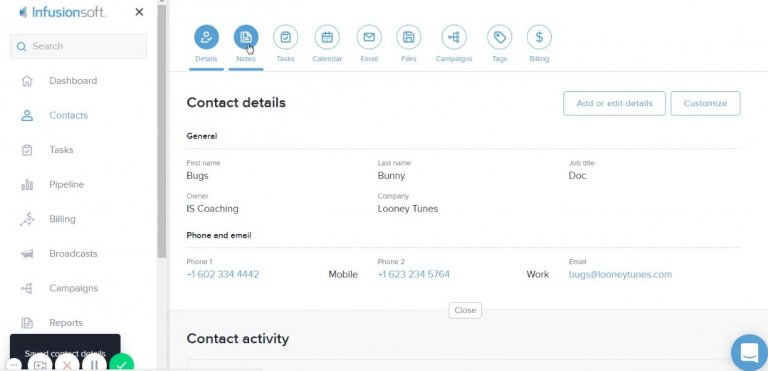
Task: Open the Files save-disk icon
Action: pos(408,37)
